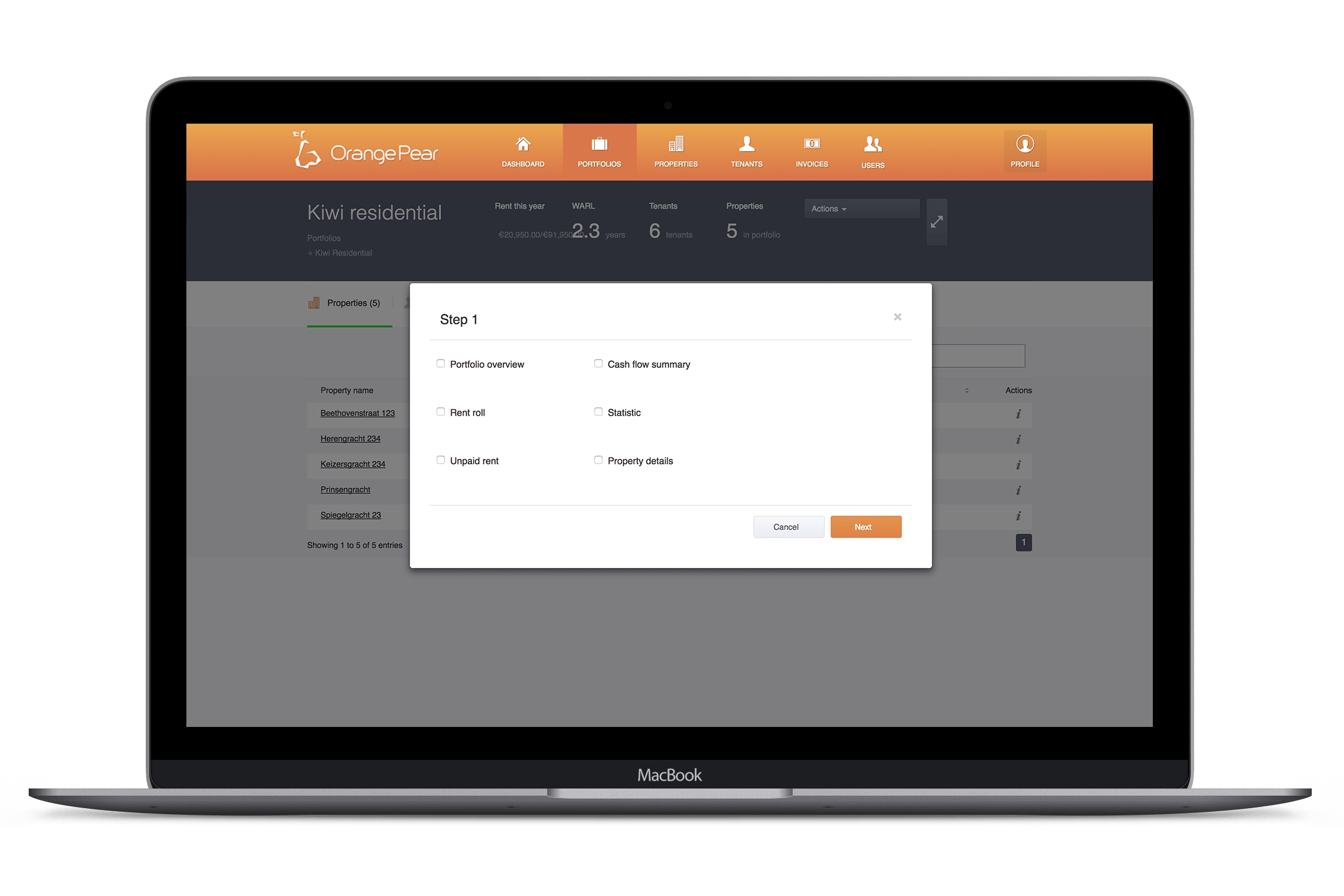
Task: Toggle the Portfolio overview checkbox
Action: click(x=441, y=364)
